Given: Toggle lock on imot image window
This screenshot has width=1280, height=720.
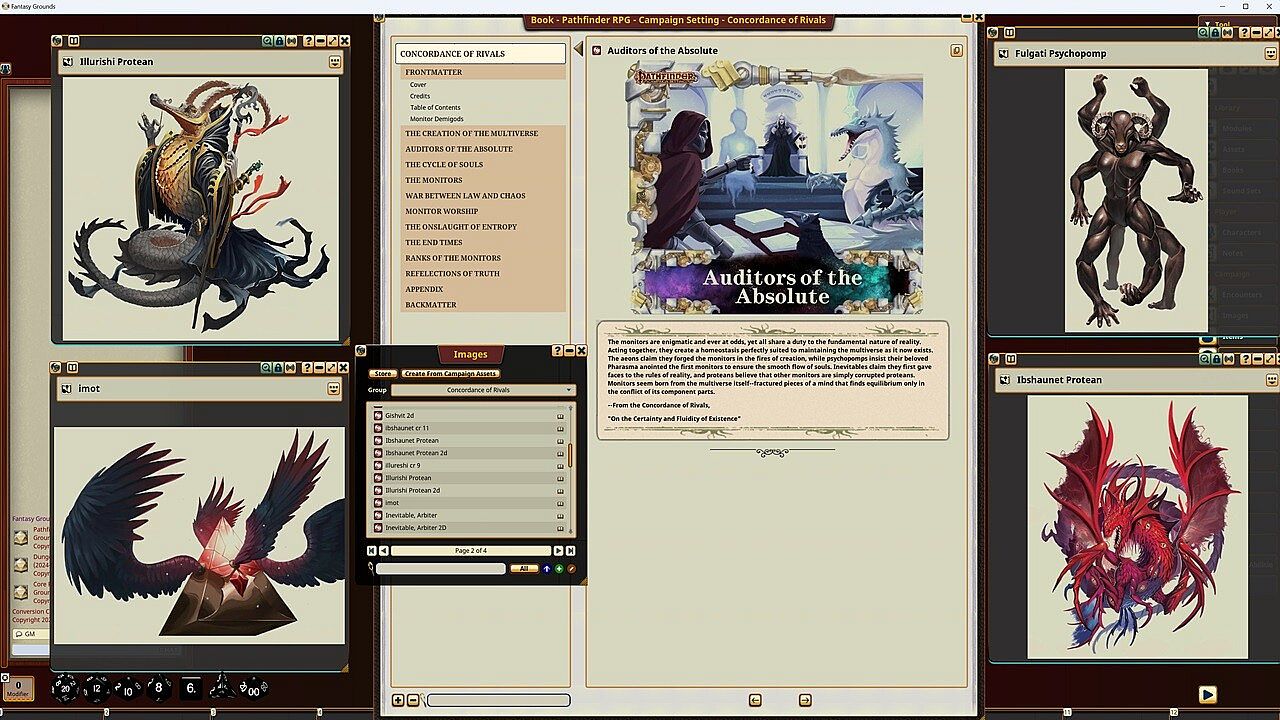Looking at the screenshot, I should [x=280, y=368].
